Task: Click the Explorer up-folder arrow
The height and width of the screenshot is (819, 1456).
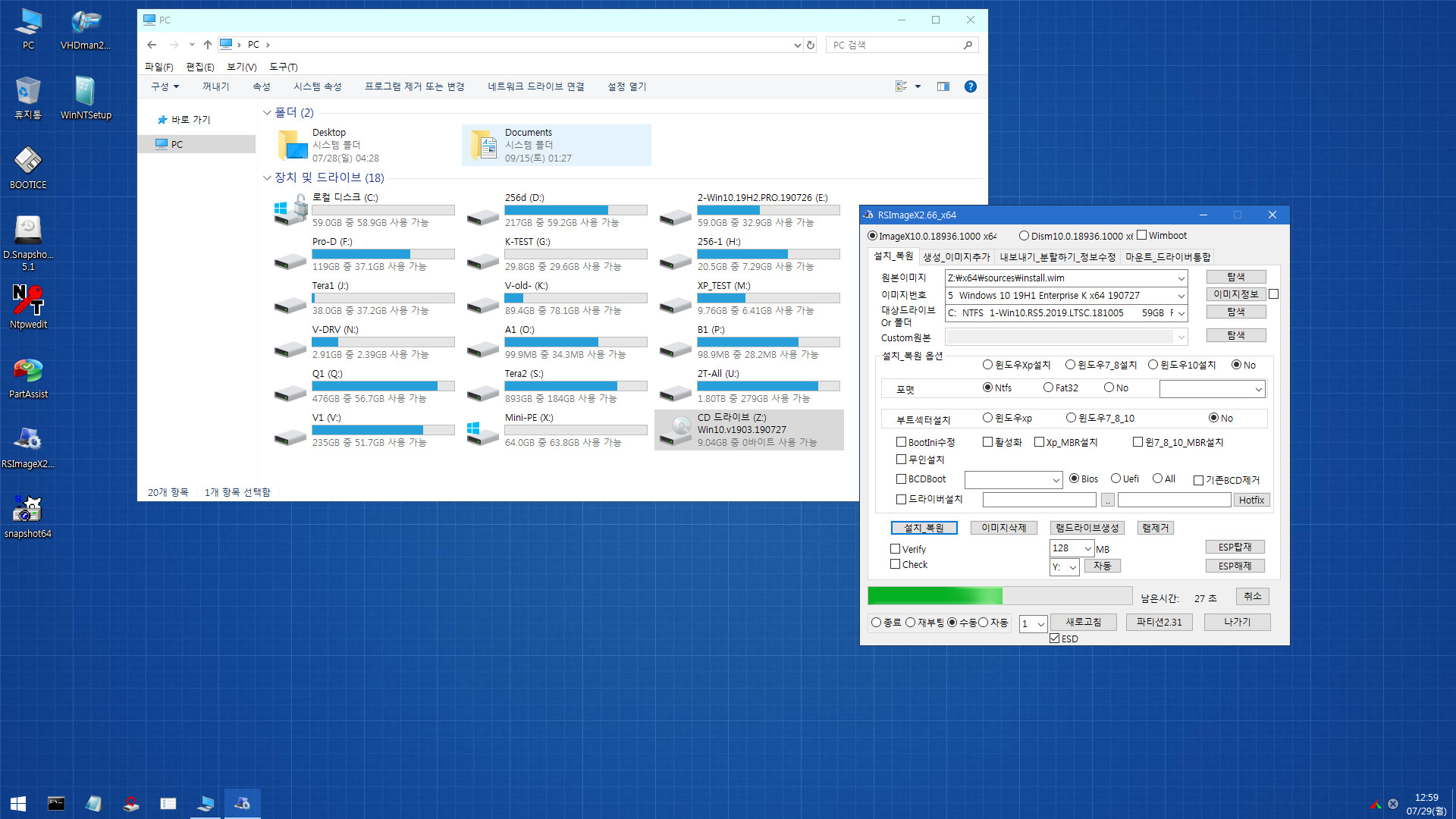Action: 208,45
